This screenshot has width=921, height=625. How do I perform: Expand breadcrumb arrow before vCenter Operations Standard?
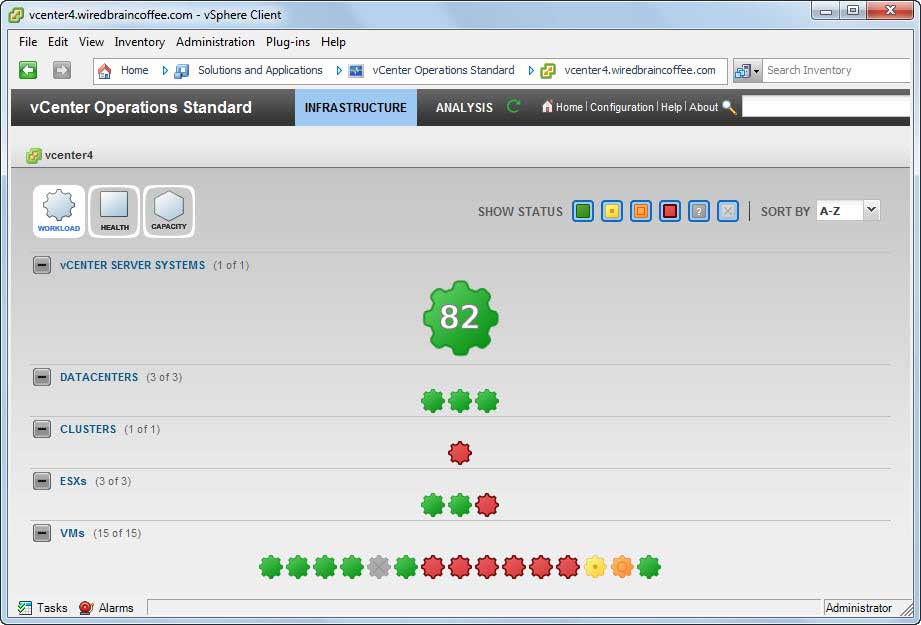tap(340, 71)
